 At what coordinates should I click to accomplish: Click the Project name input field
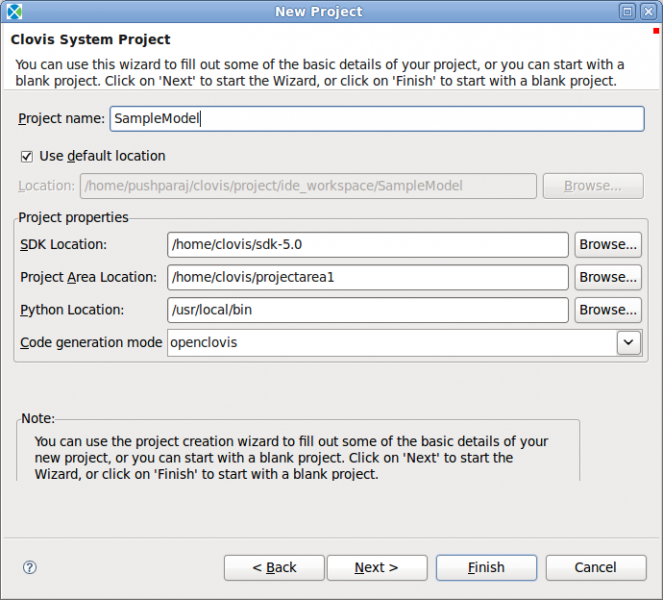click(x=377, y=119)
